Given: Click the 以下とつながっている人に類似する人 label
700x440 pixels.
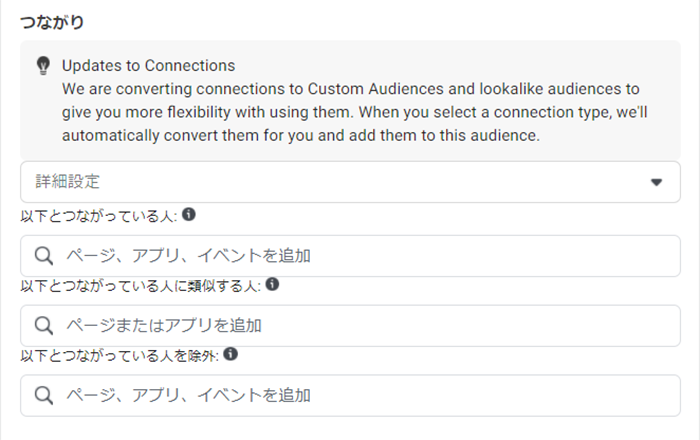Looking at the screenshot, I should [x=141, y=286].
